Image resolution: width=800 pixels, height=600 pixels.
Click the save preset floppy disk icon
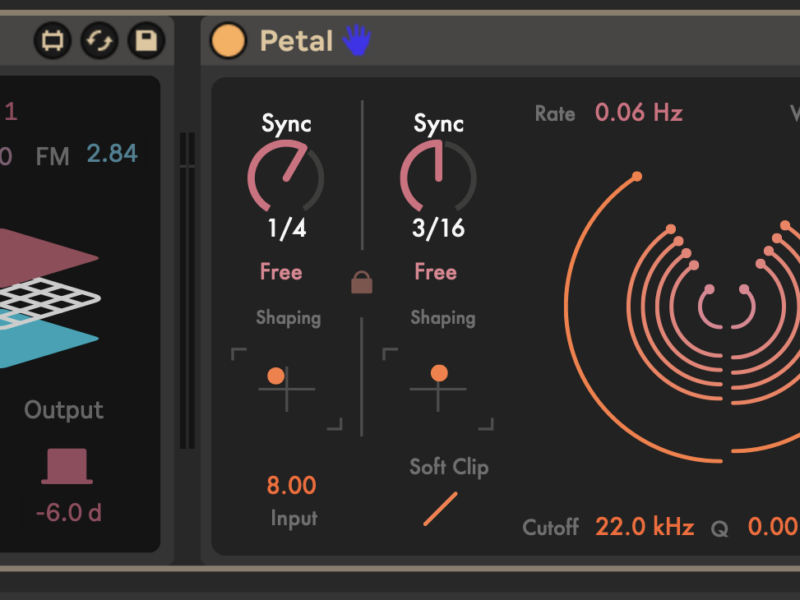(146, 40)
